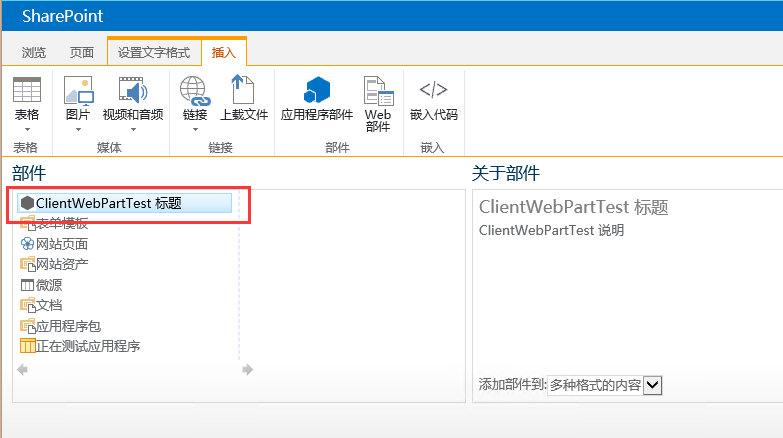Click hexagon icon beside ClientWebPartTest 标题
The image size is (783, 438).
pos(27,203)
